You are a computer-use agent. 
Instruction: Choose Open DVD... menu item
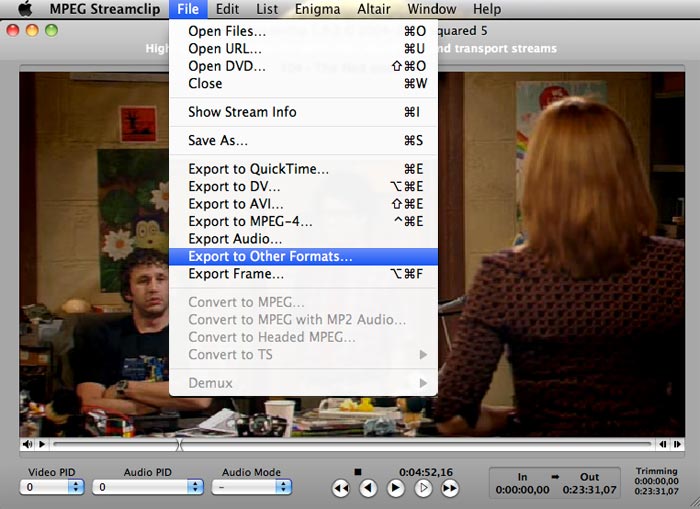303,66
